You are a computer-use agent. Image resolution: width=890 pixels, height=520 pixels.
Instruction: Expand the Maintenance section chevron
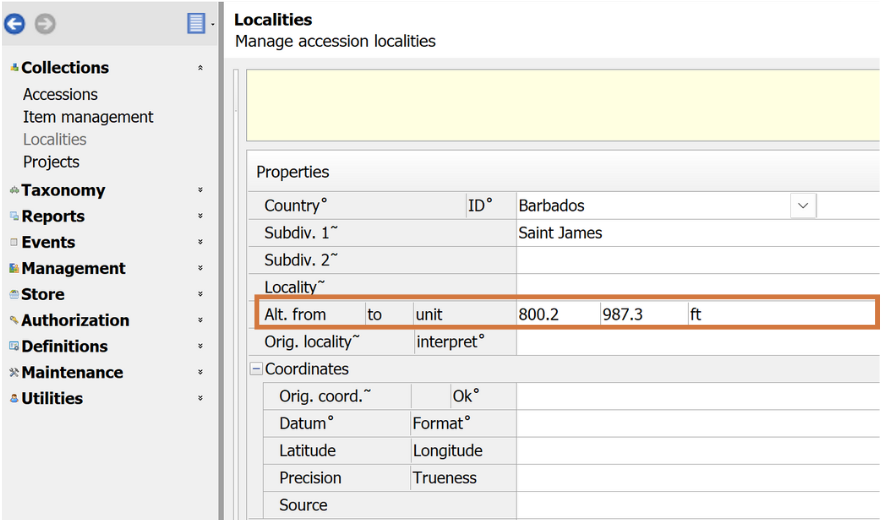point(200,372)
